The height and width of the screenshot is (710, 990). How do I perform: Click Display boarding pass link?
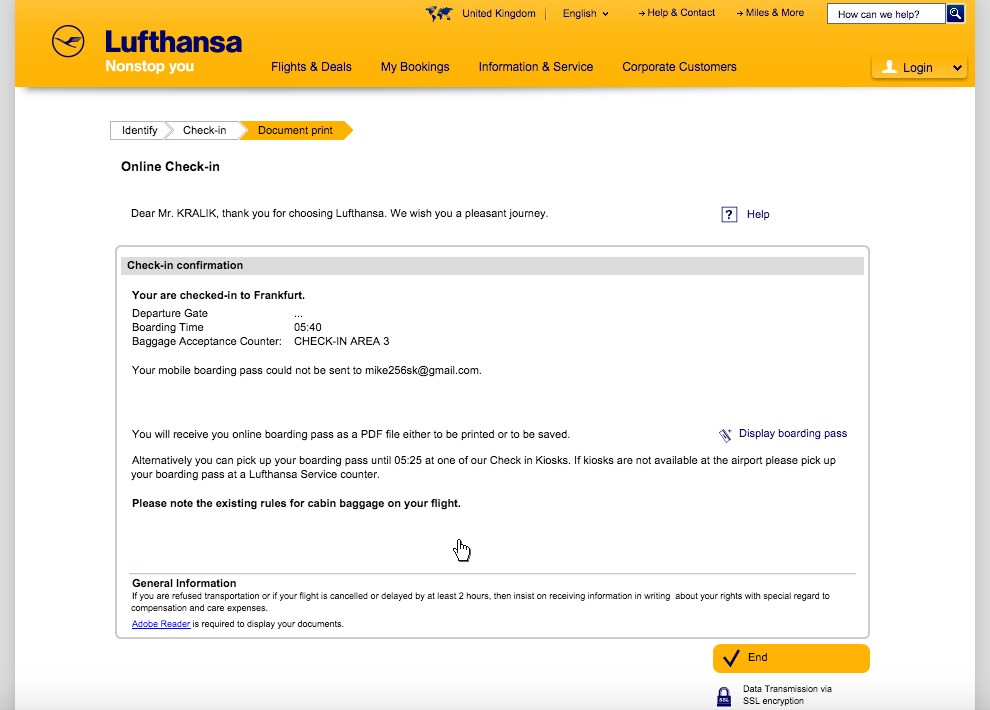[x=793, y=434]
